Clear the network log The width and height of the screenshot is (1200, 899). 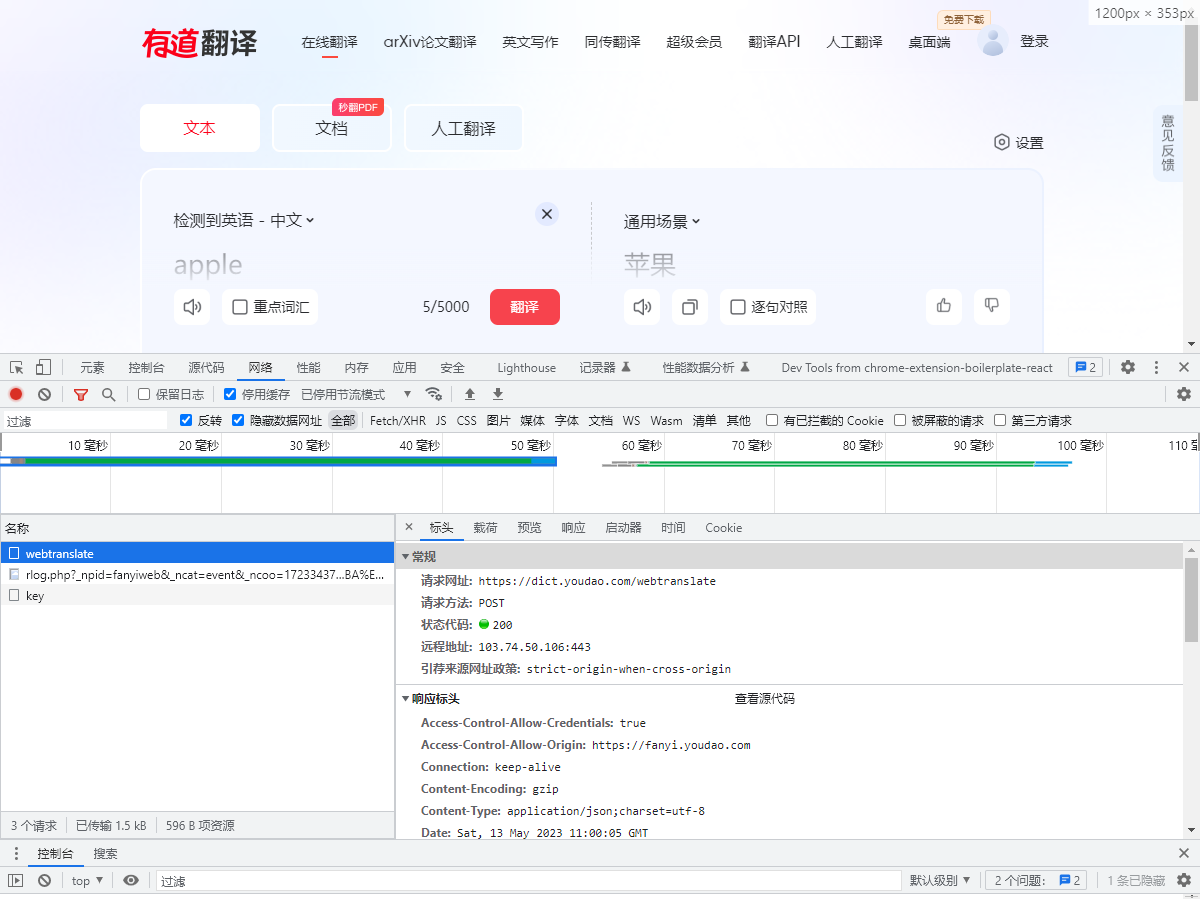click(x=44, y=394)
